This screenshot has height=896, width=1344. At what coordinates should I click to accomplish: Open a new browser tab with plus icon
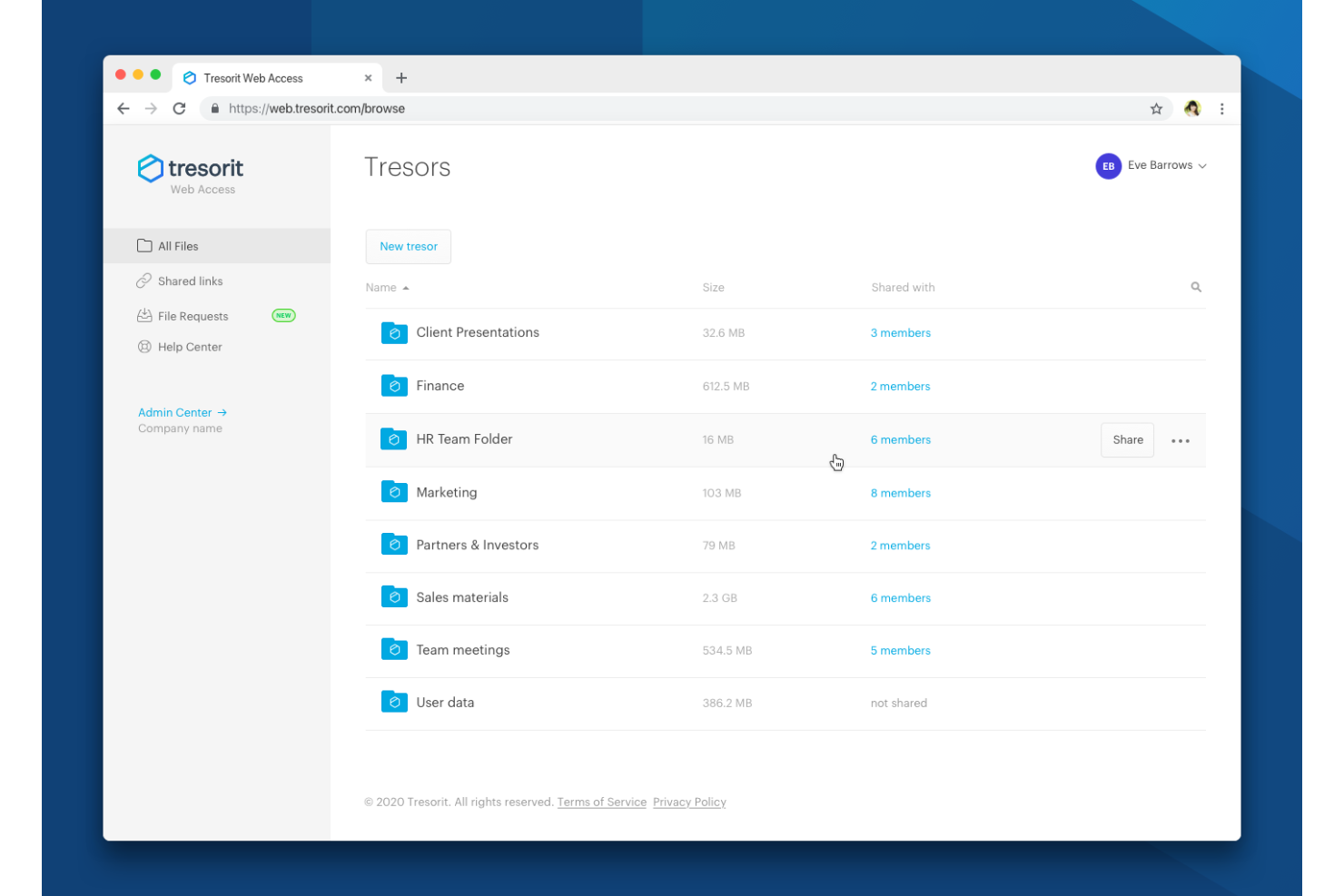tap(401, 78)
